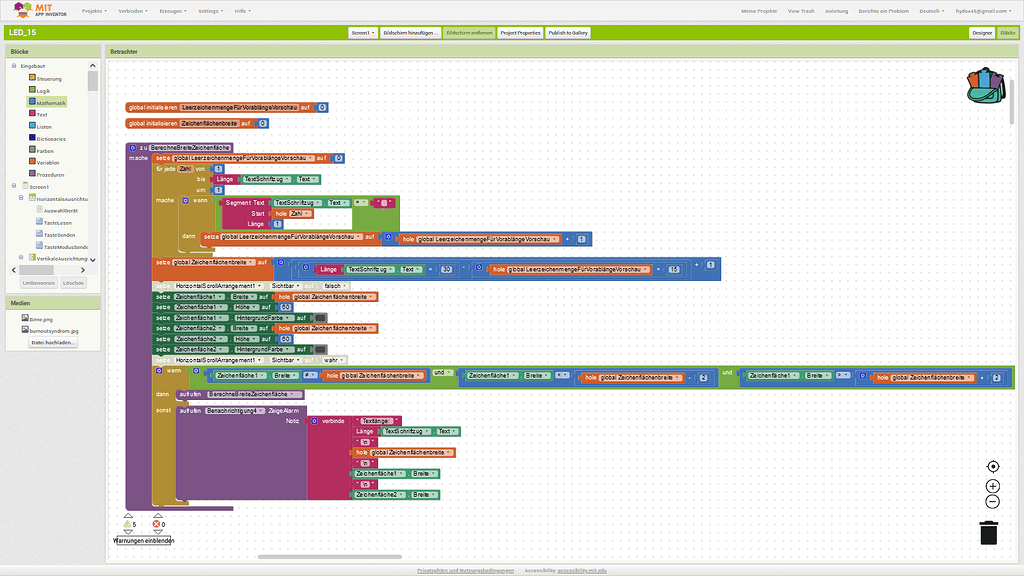The image size is (1024, 576).
Task: Click the trash can icon
Action: pos(988,533)
